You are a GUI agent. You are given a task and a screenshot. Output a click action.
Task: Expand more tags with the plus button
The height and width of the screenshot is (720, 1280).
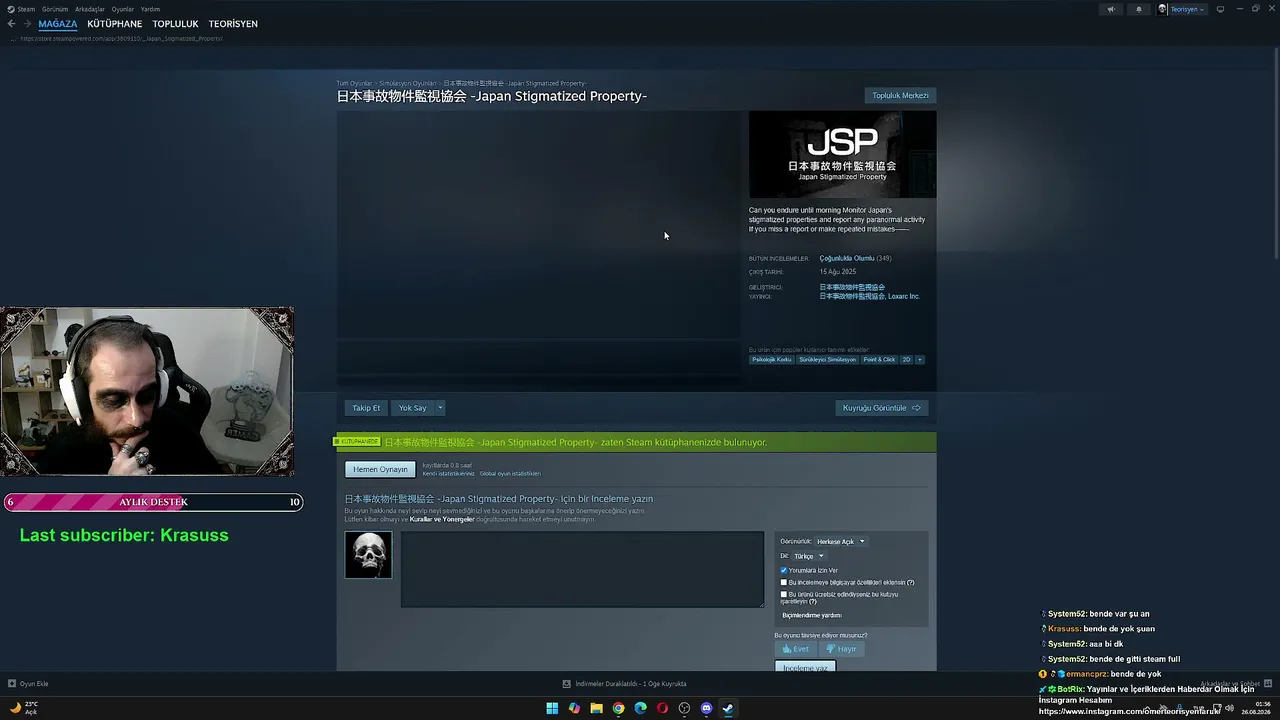coord(919,360)
